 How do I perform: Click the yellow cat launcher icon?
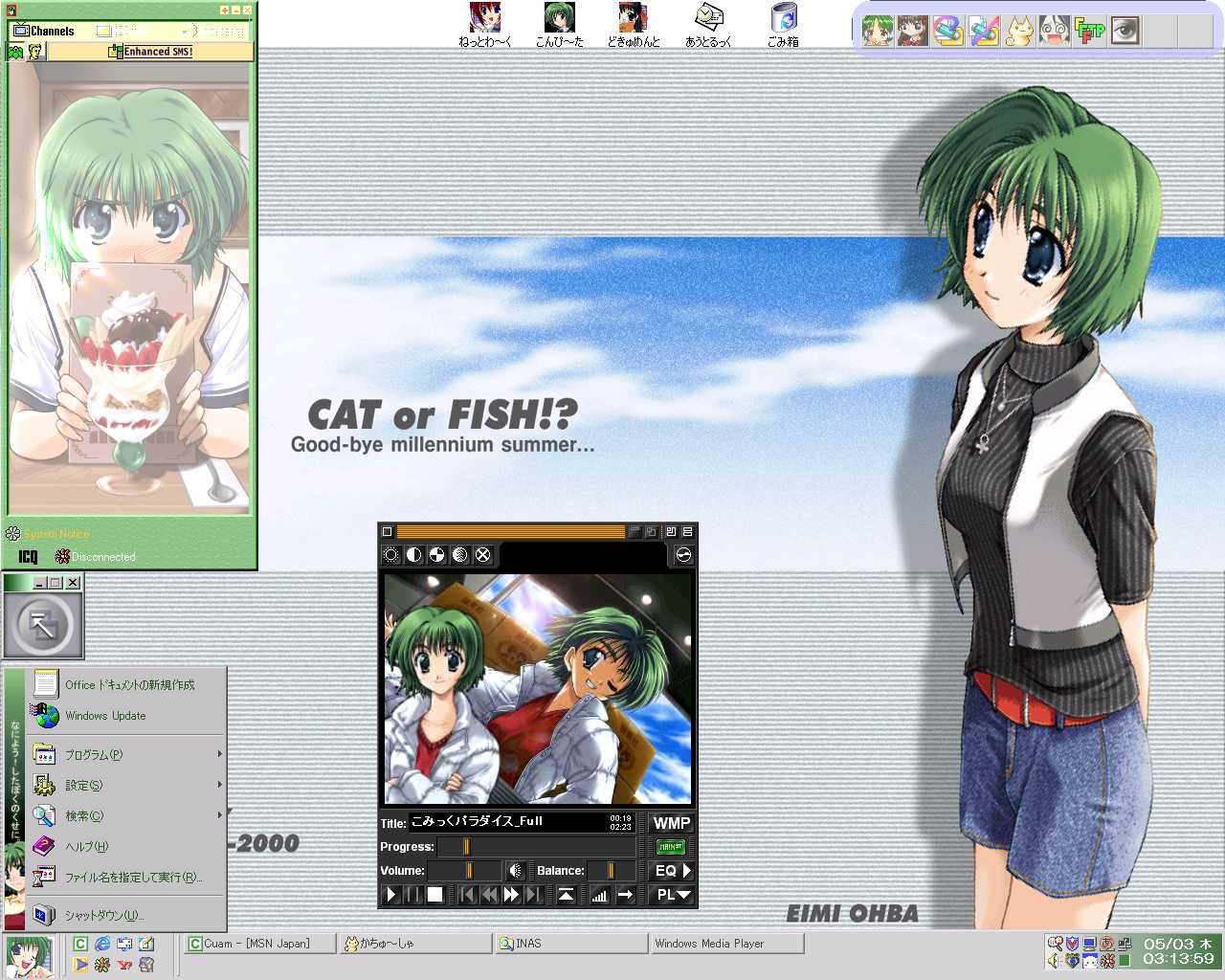(x=1019, y=31)
